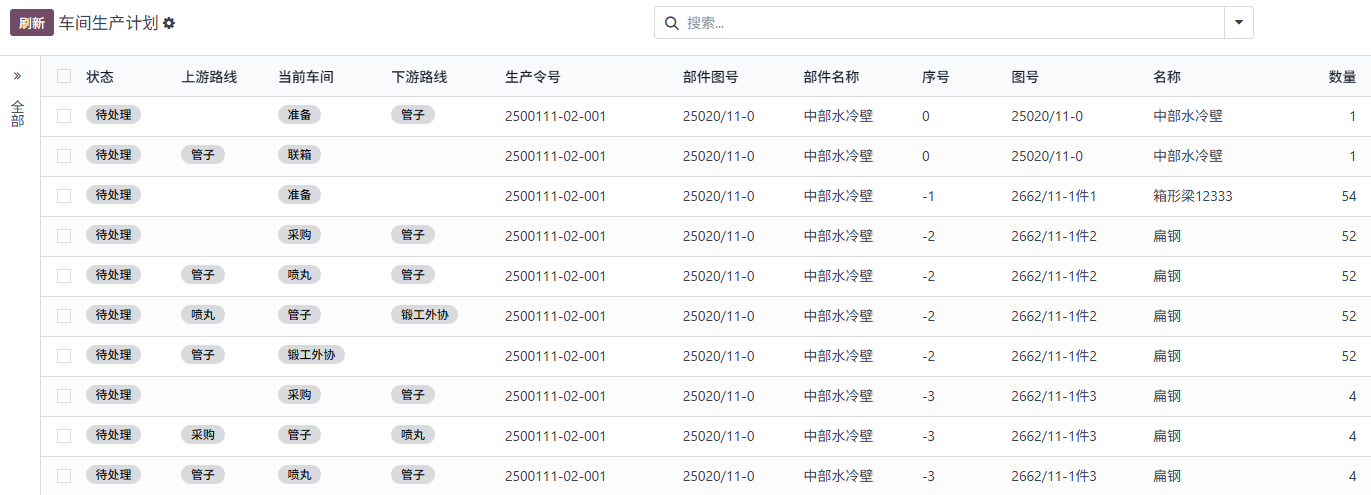This screenshot has height=495, width=1371.
Task: Click 待处理 status tag in first row
Action: [x=113, y=115]
